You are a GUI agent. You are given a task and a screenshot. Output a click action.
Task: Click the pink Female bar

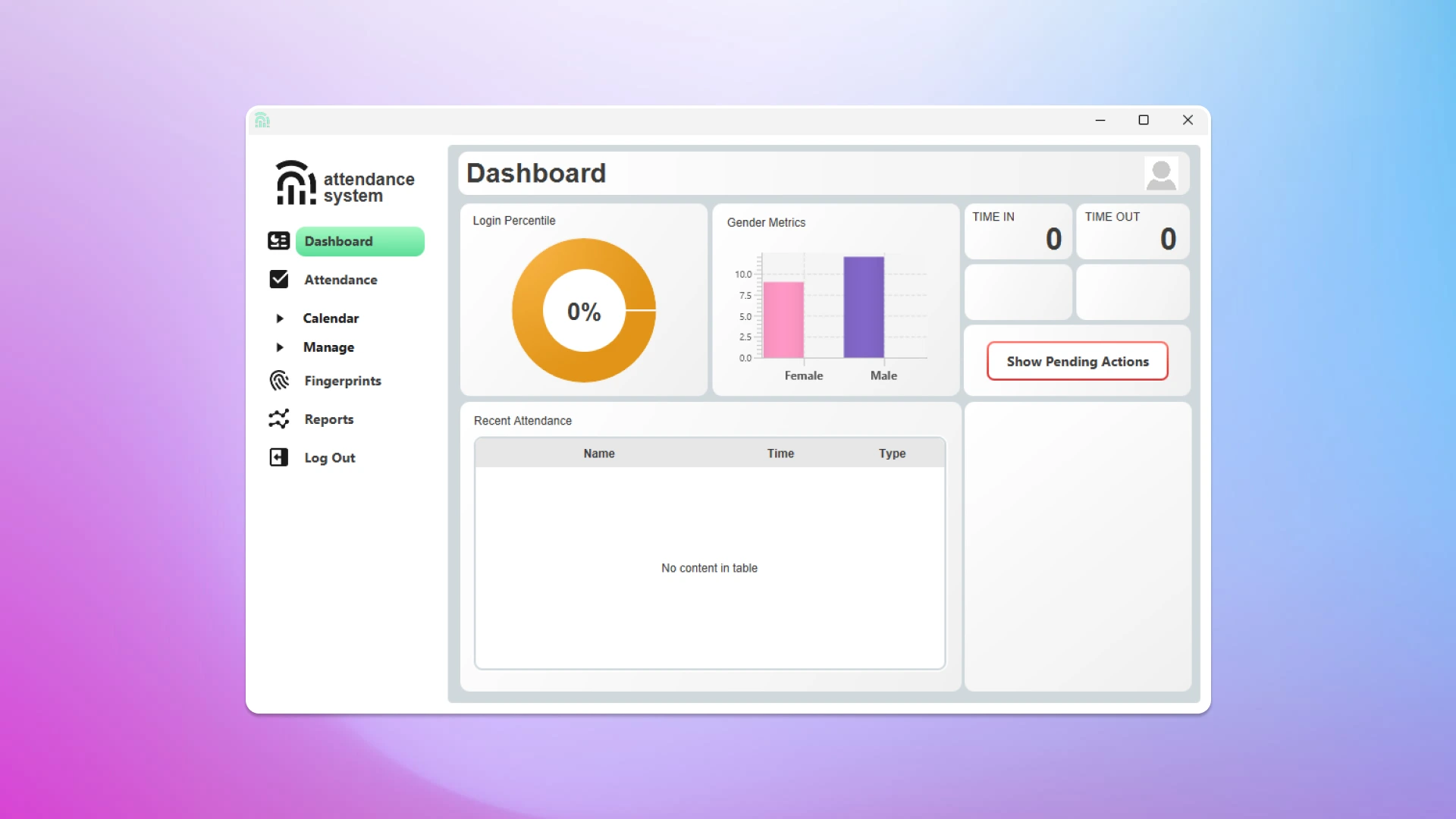point(783,320)
